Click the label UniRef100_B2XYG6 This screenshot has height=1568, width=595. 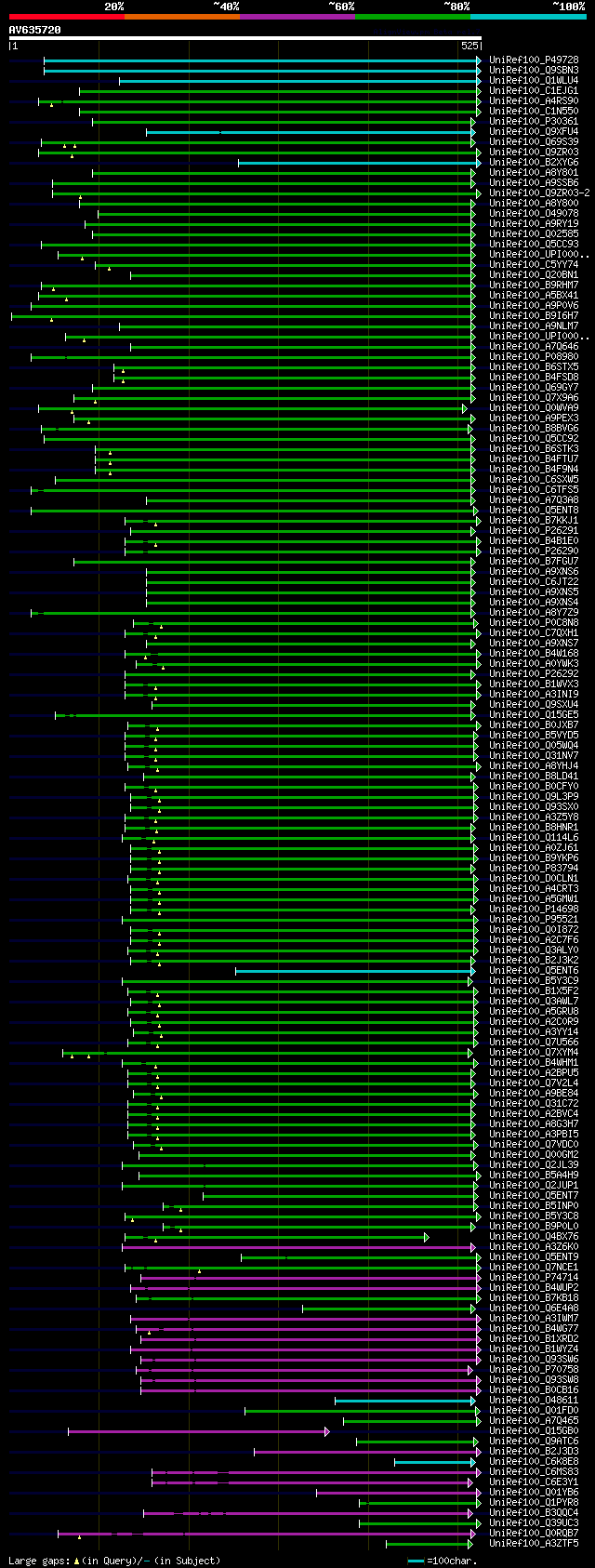[x=534, y=162]
